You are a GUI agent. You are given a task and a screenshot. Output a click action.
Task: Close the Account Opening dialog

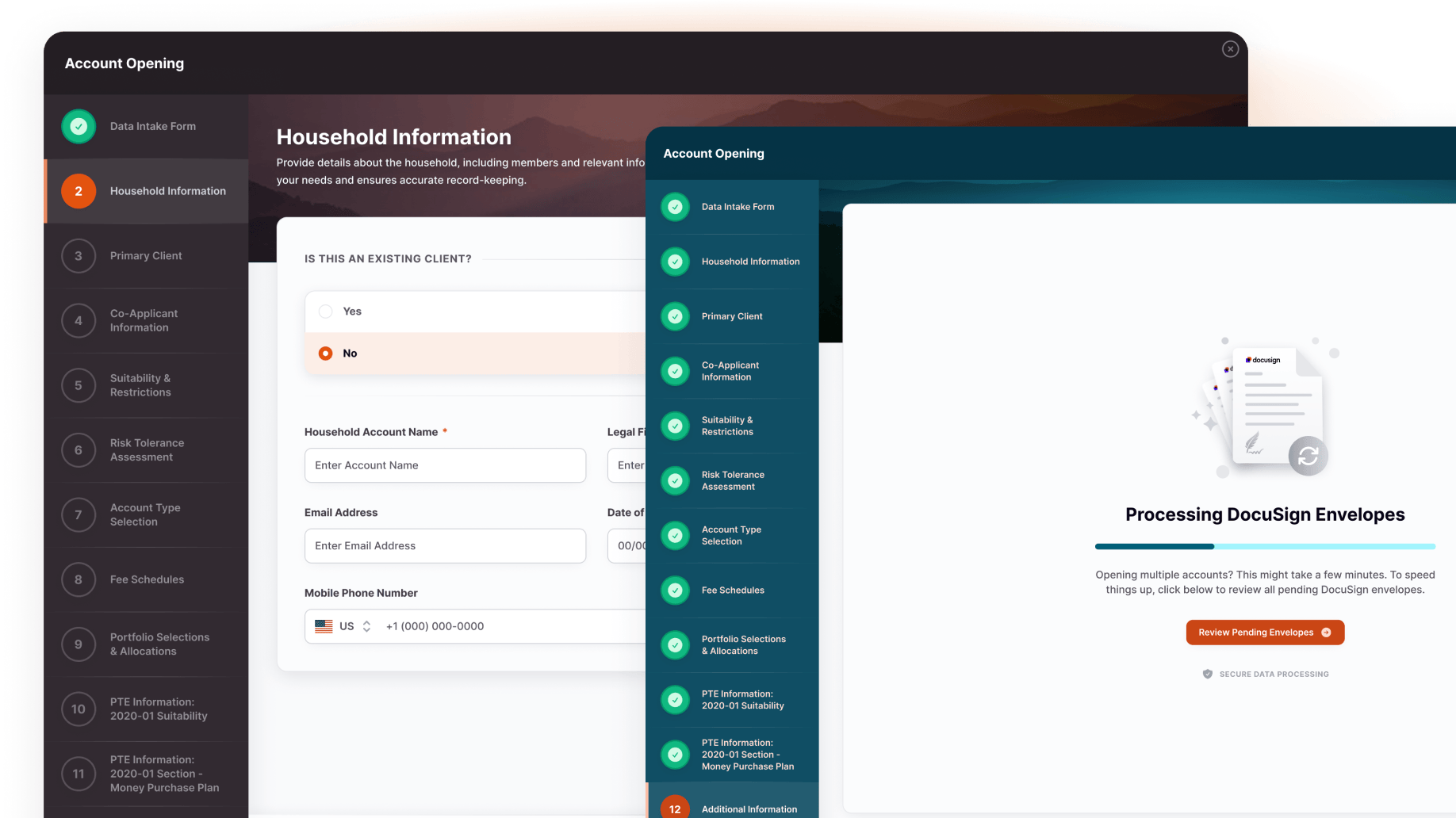(1230, 49)
